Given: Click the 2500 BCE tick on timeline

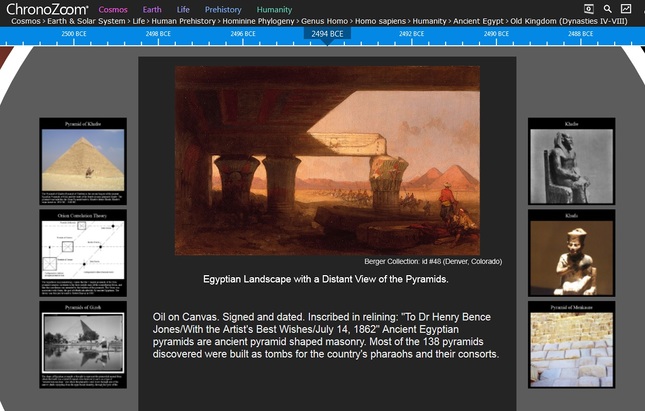Looking at the screenshot, I should pyautogui.click(x=74, y=33).
